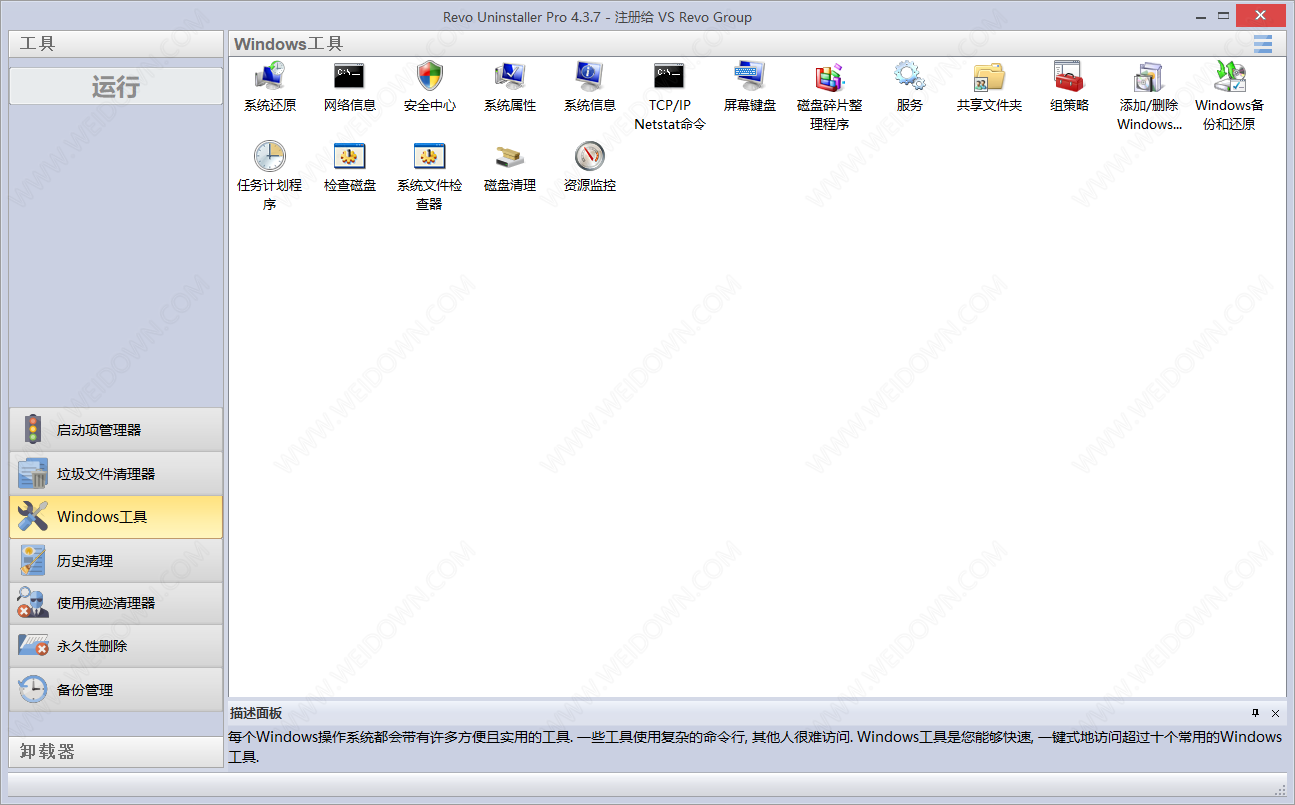Launch 磁盘碎片整理程序 disk defragmenter icon
Viewport: 1295px width, 805px height.
[829, 77]
